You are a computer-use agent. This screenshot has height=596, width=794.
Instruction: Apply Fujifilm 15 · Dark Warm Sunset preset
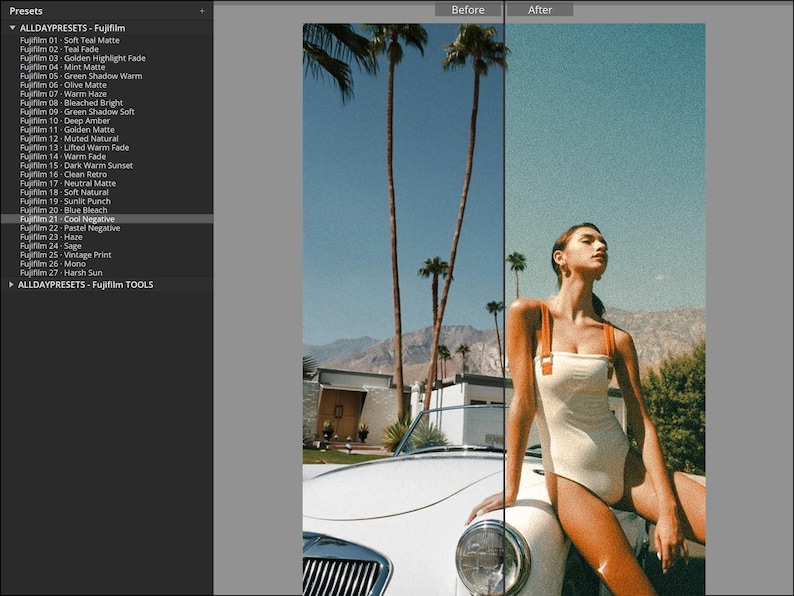tap(76, 166)
